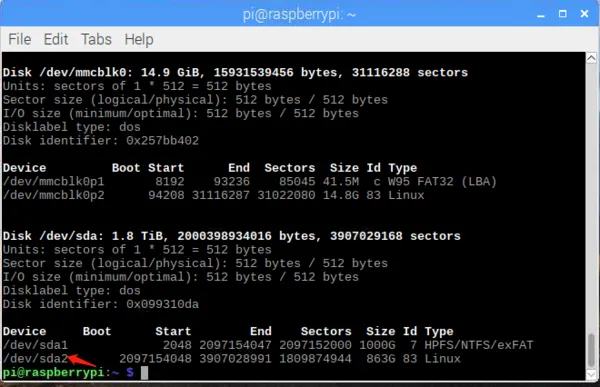Click the 863G size value
Screen dimensions: 600x387
[381, 359]
